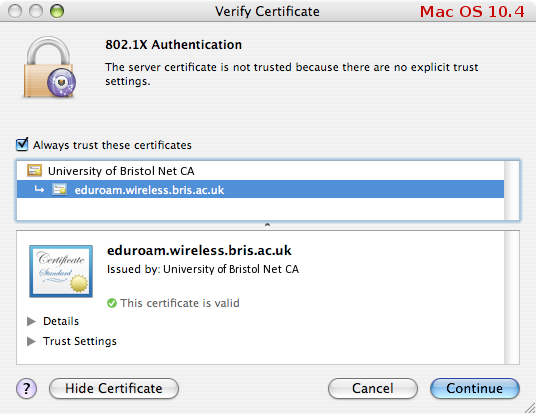Image resolution: width=536 pixels, height=414 pixels.
Task: Click the large Certificate Standard thumbnail
Action: 61,271
